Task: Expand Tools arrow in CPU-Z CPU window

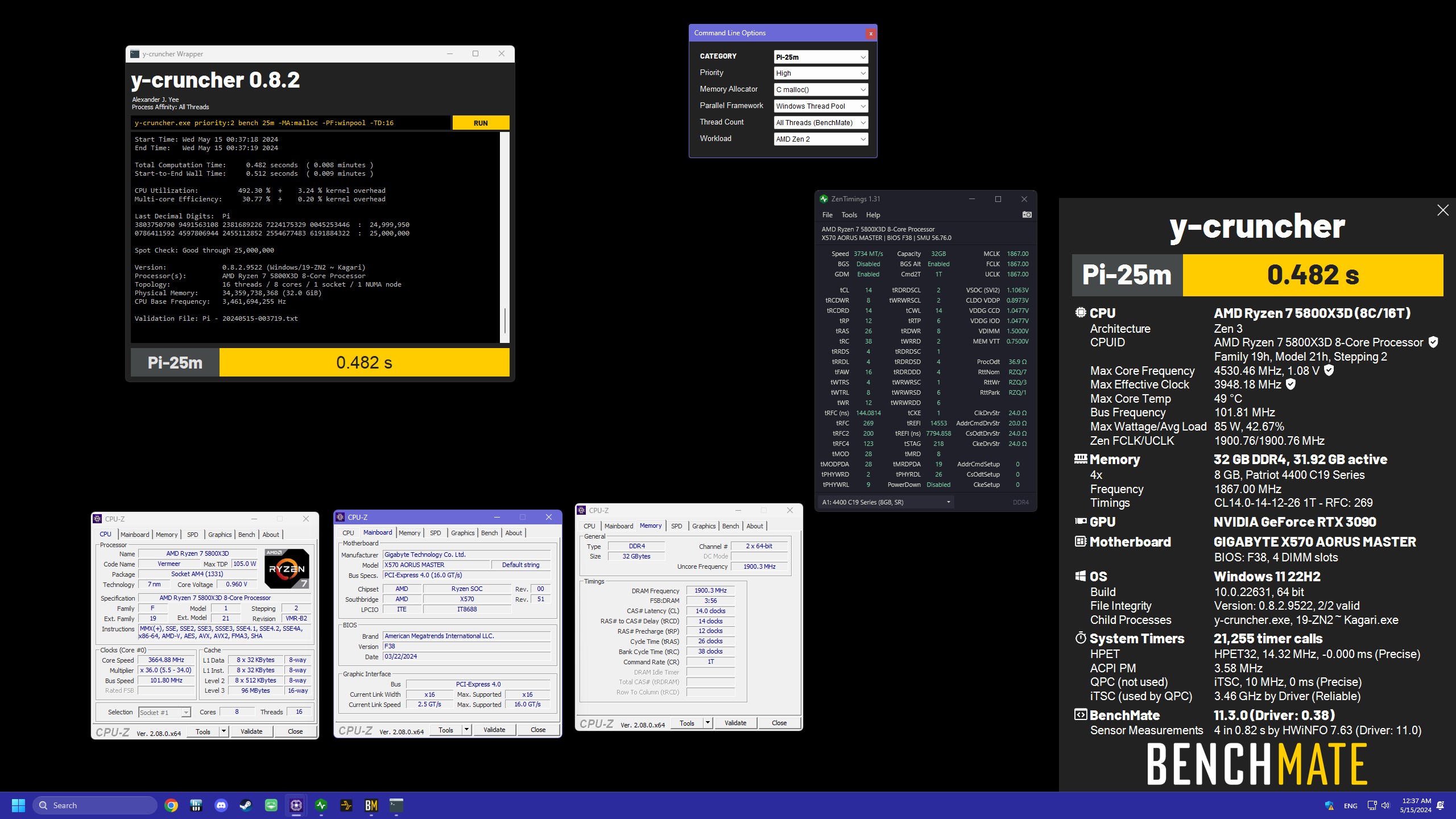Action: (x=224, y=731)
